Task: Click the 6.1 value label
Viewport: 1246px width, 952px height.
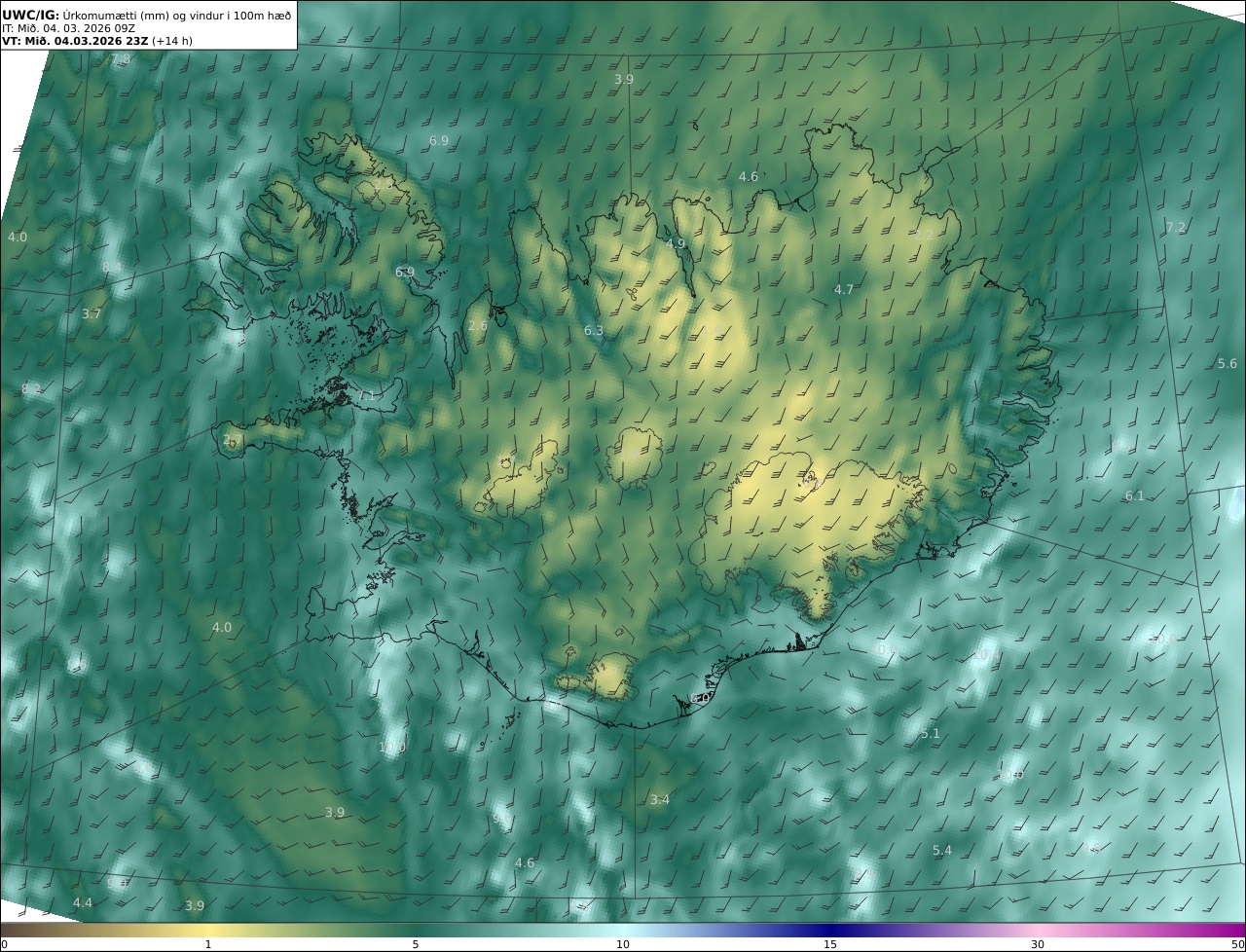Action: [1135, 496]
